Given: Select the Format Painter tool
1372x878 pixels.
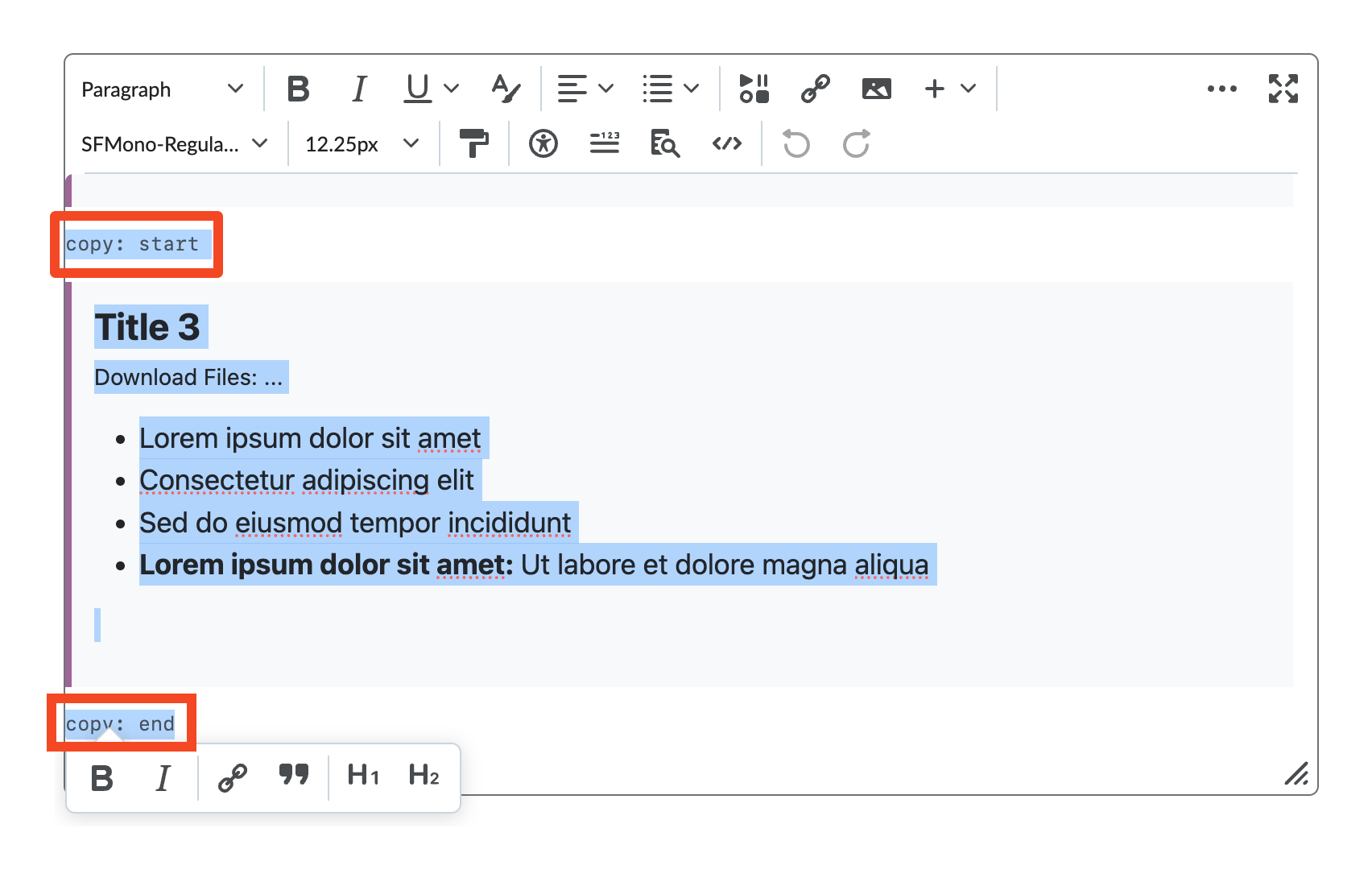Looking at the screenshot, I should pyautogui.click(x=475, y=143).
